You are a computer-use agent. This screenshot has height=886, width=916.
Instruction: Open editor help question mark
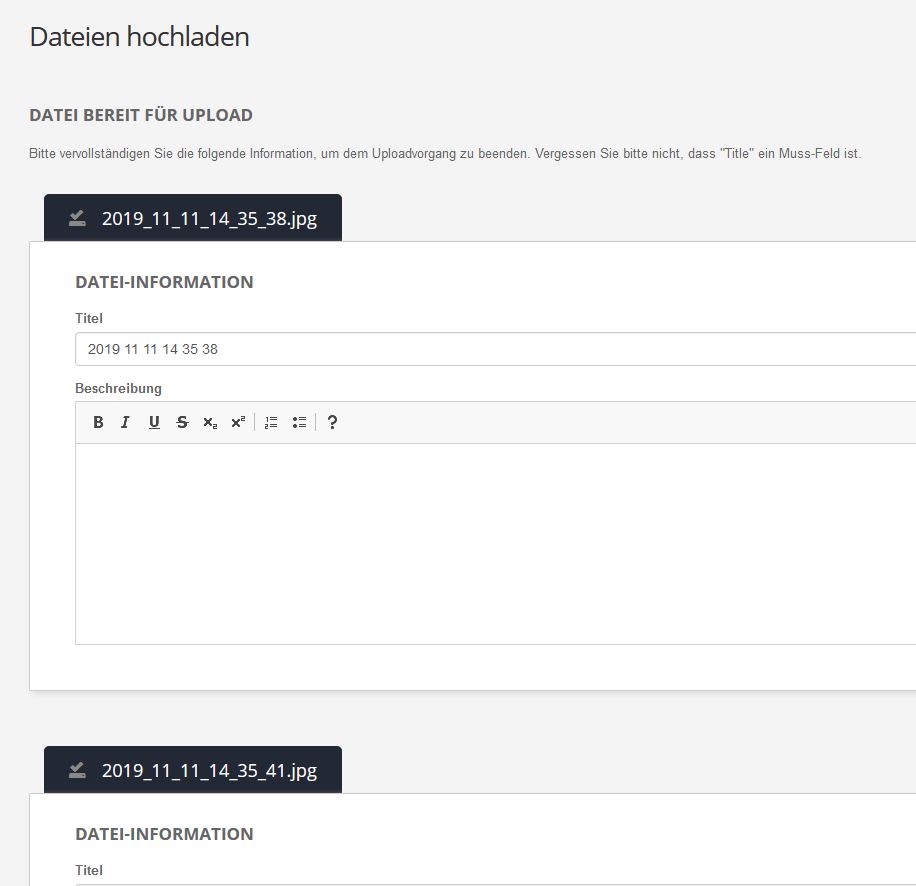(x=332, y=422)
